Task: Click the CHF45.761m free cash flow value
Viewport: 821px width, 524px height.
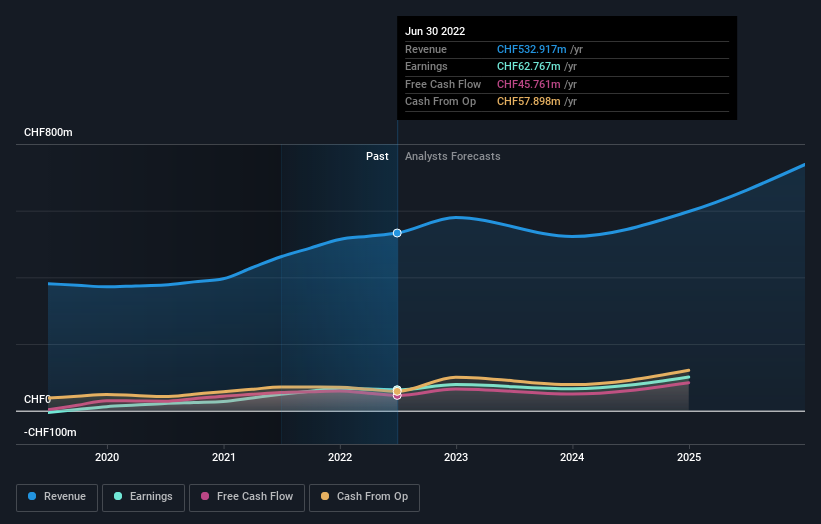Action: pyautogui.click(x=529, y=84)
